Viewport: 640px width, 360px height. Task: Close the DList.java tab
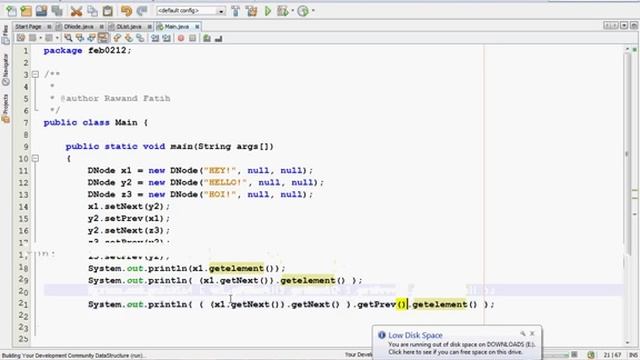[150, 27]
